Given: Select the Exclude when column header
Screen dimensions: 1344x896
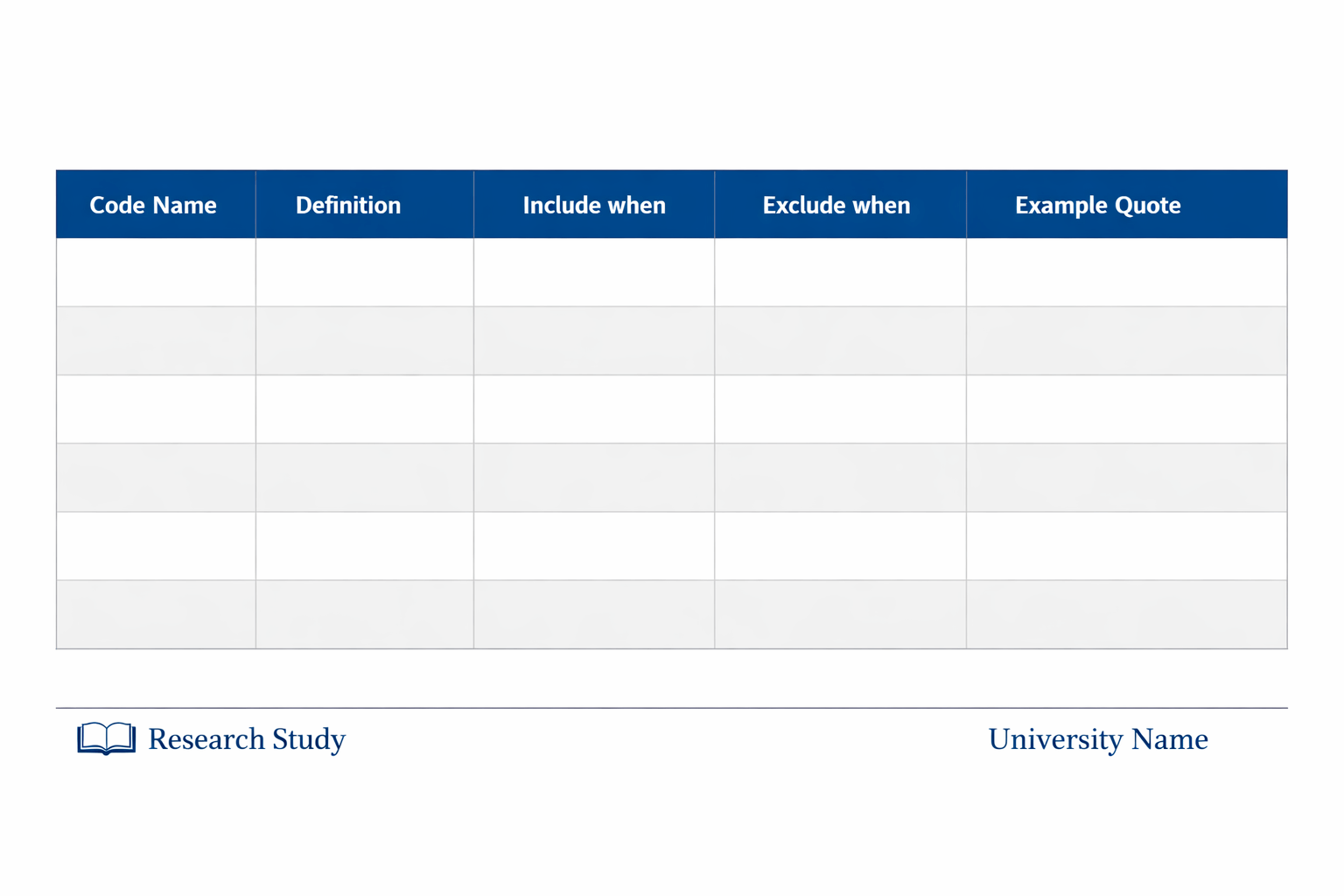Looking at the screenshot, I should 840,205.
